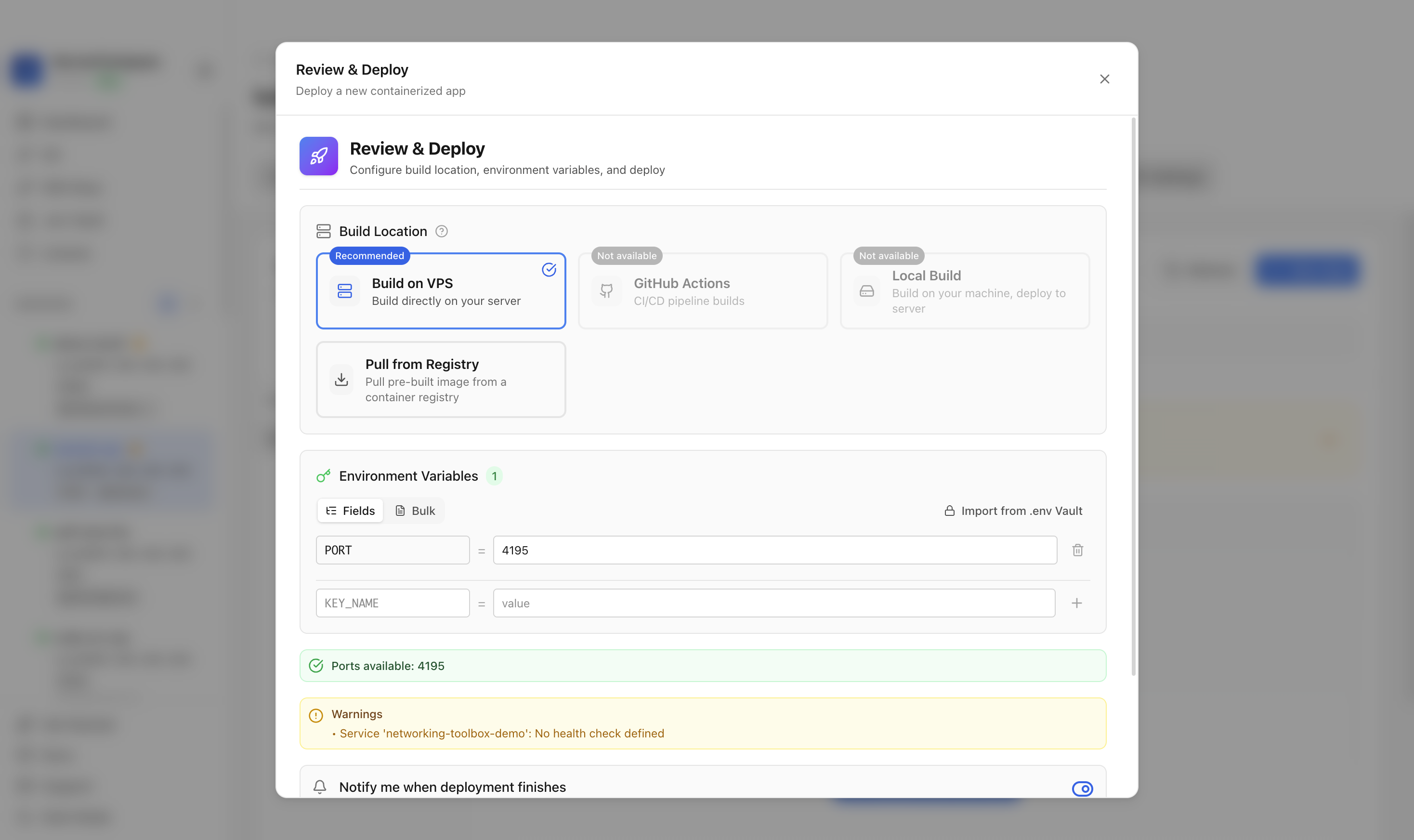Image resolution: width=1414 pixels, height=840 pixels.
Task: Switch to the Bulk tab
Action: [x=415, y=511]
